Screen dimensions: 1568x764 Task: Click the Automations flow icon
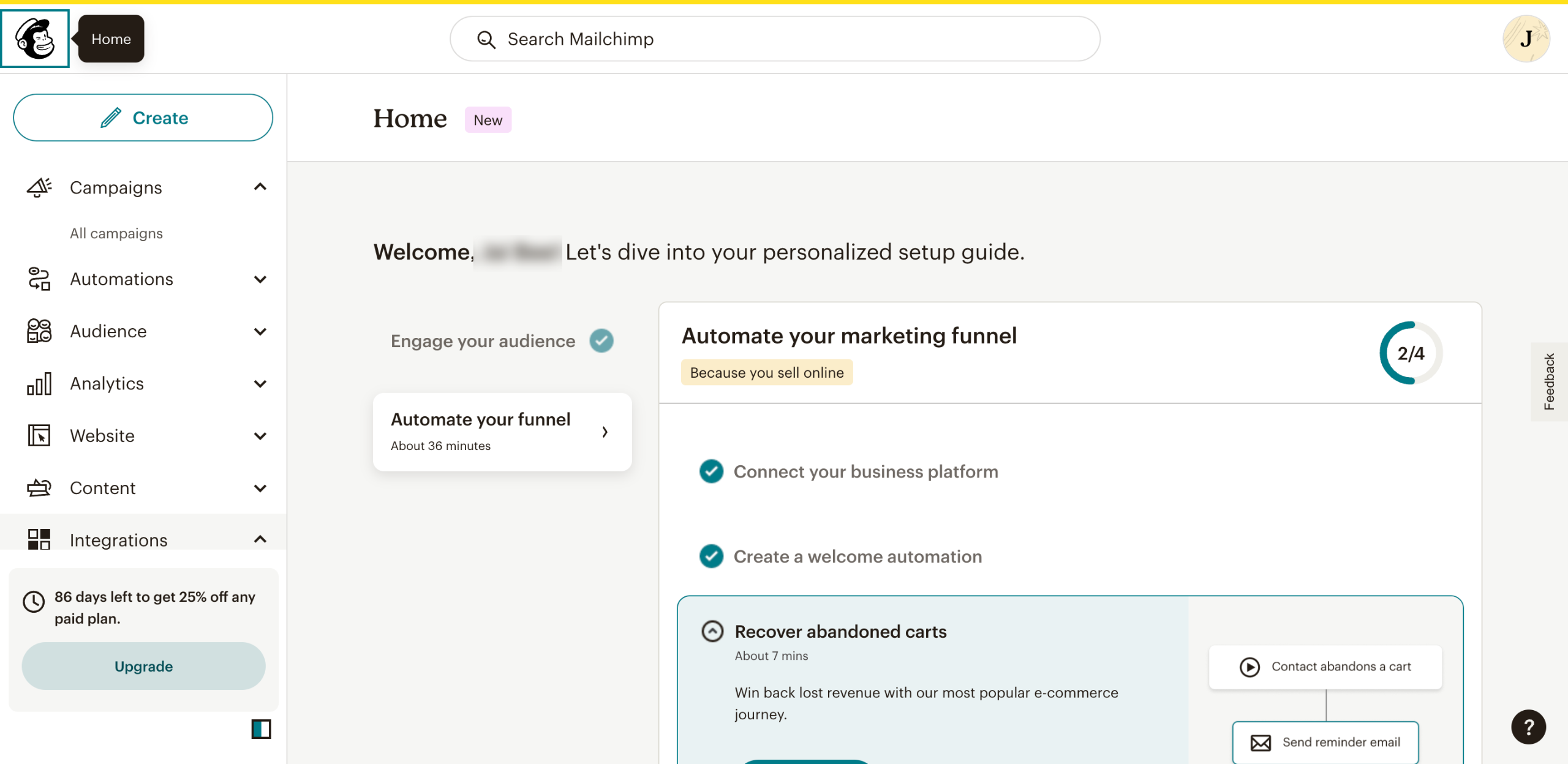coord(39,279)
